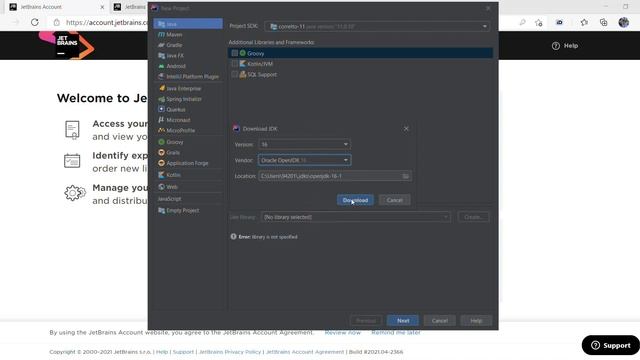Open Help on the JetBrains website header
The width and height of the screenshot is (640, 360).
pos(565,46)
